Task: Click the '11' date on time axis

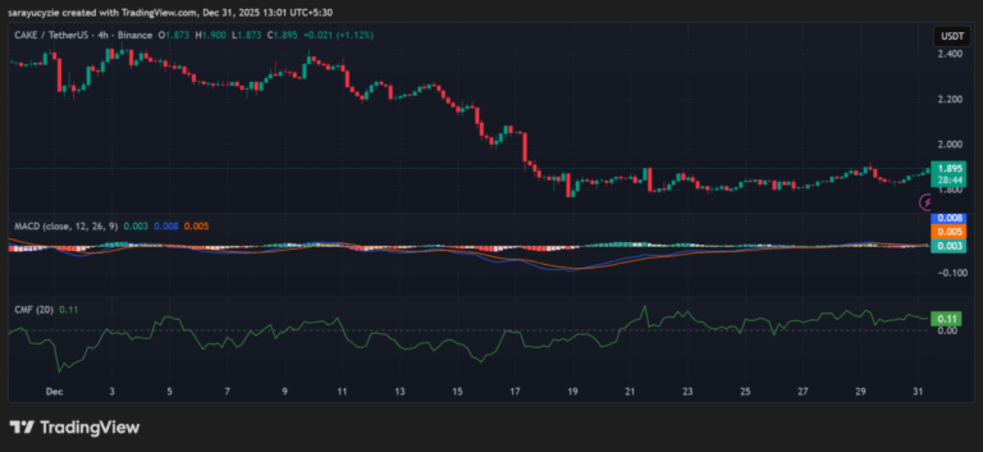Action: tap(342, 393)
